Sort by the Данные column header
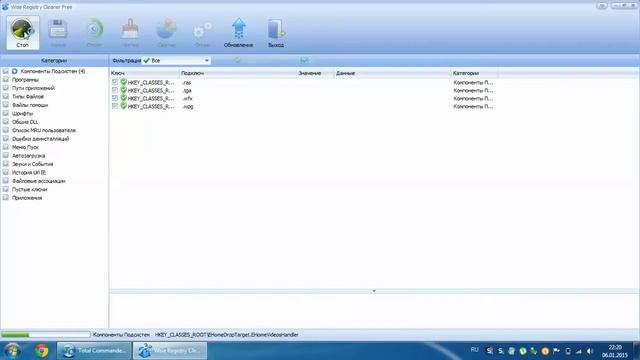640x360 pixels. (392, 73)
